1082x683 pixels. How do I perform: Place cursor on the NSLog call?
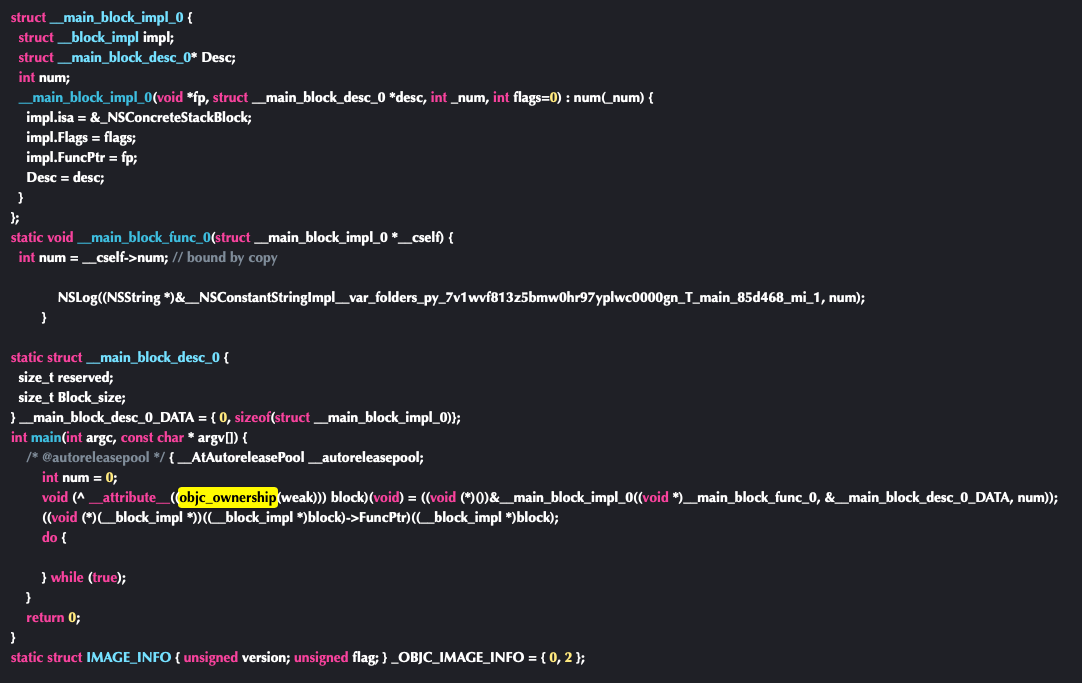(78, 297)
